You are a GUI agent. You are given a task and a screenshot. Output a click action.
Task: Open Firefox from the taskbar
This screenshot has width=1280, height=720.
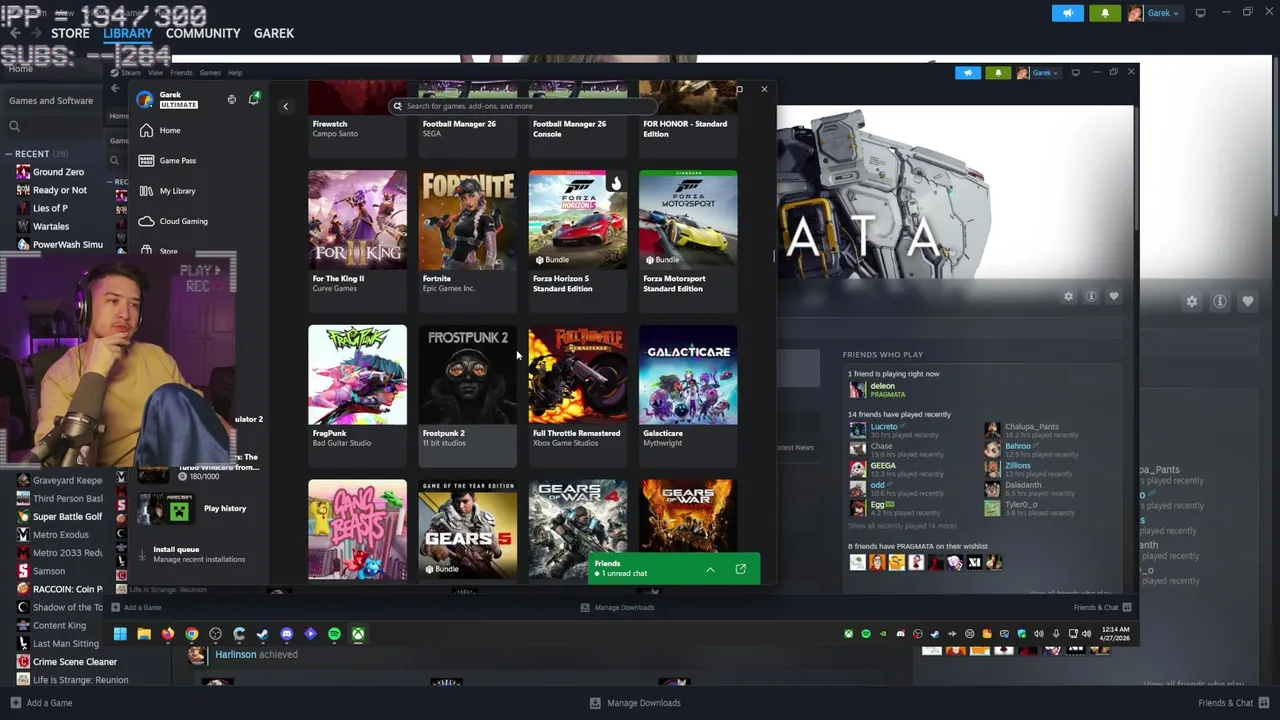click(x=167, y=634)
